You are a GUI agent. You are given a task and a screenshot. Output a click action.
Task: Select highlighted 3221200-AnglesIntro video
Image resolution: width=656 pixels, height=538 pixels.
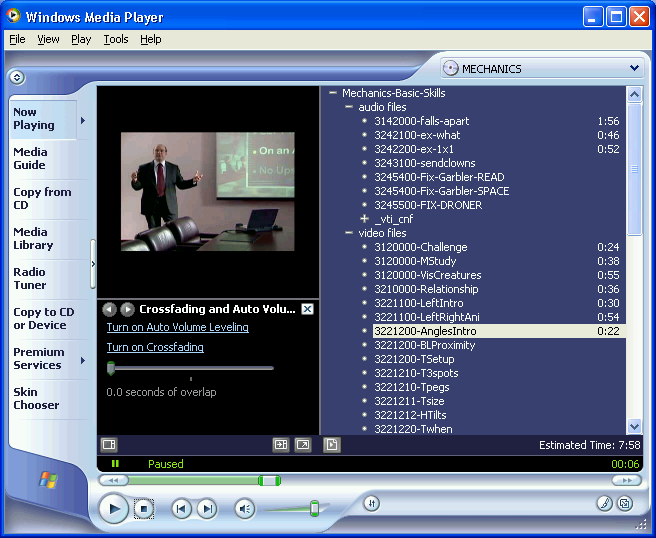point(499,331)
